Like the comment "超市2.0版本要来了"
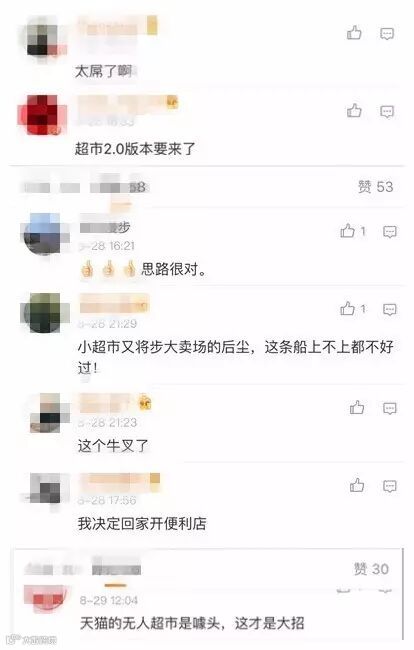This screenshot has height=650, width=414. pos(354,111)
